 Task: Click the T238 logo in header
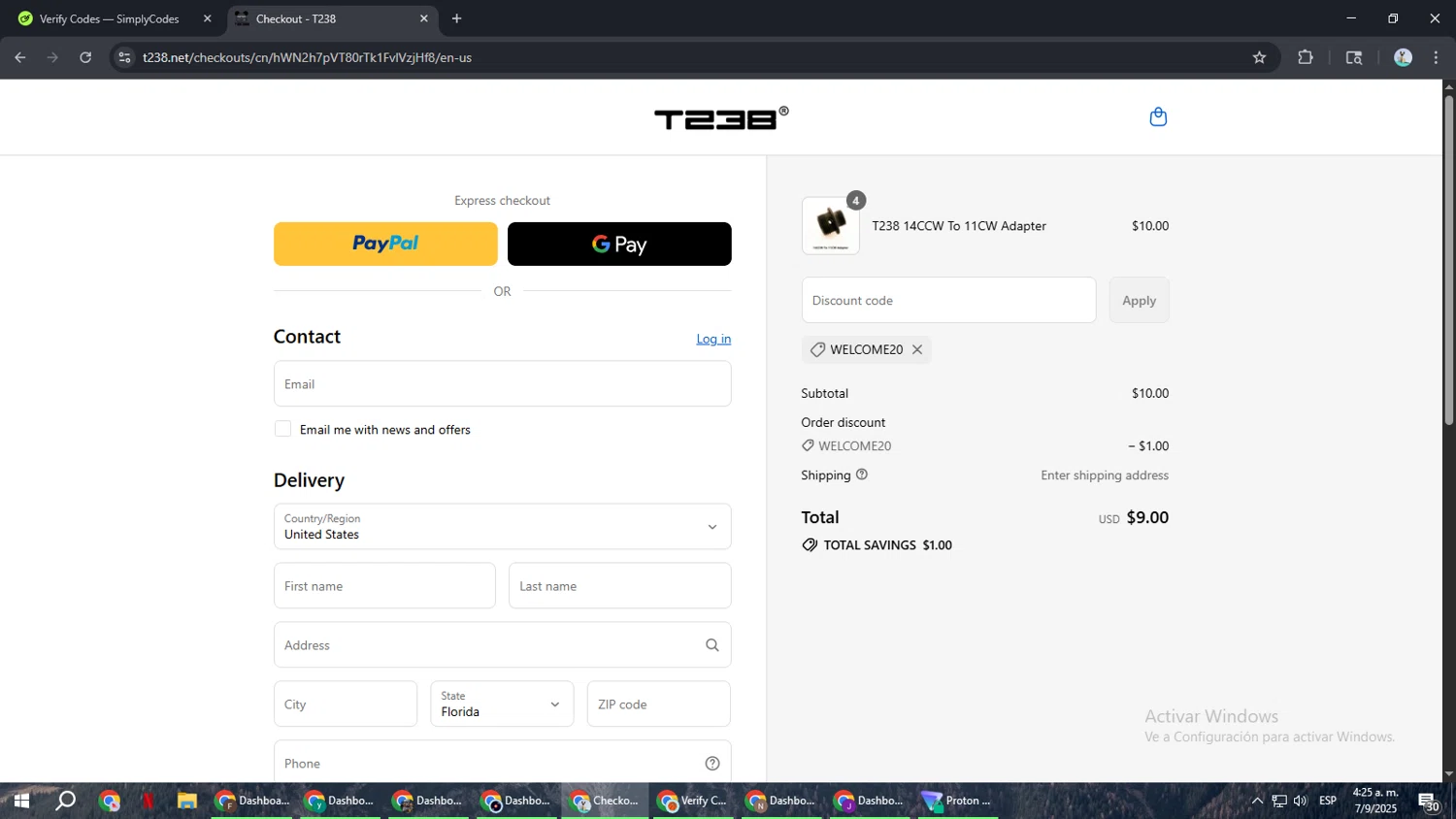(x=721, y=118)
